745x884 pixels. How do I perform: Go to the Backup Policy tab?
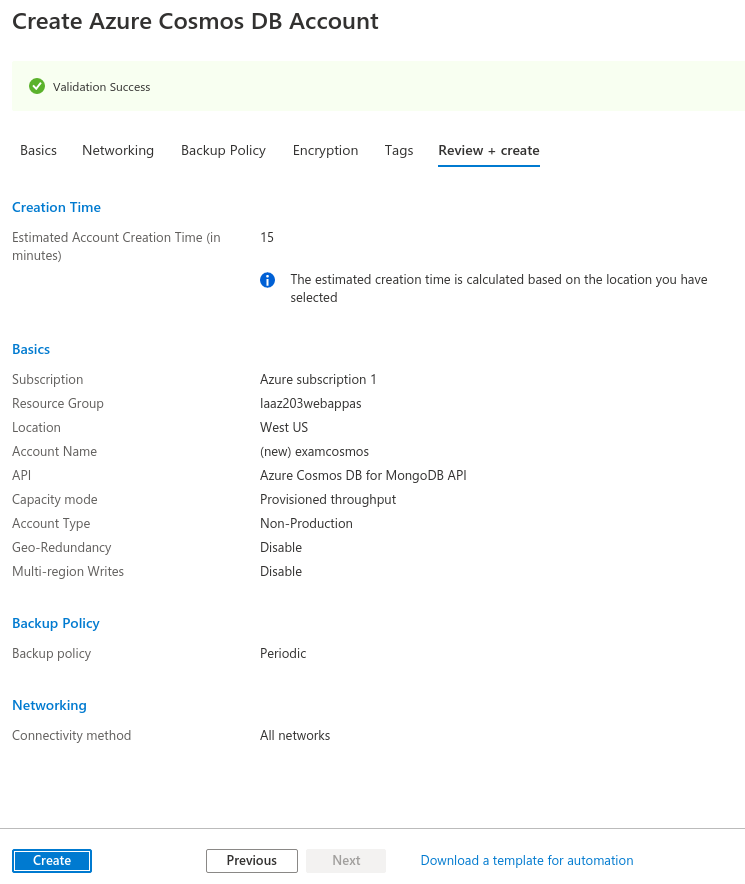tap(223, 150)
